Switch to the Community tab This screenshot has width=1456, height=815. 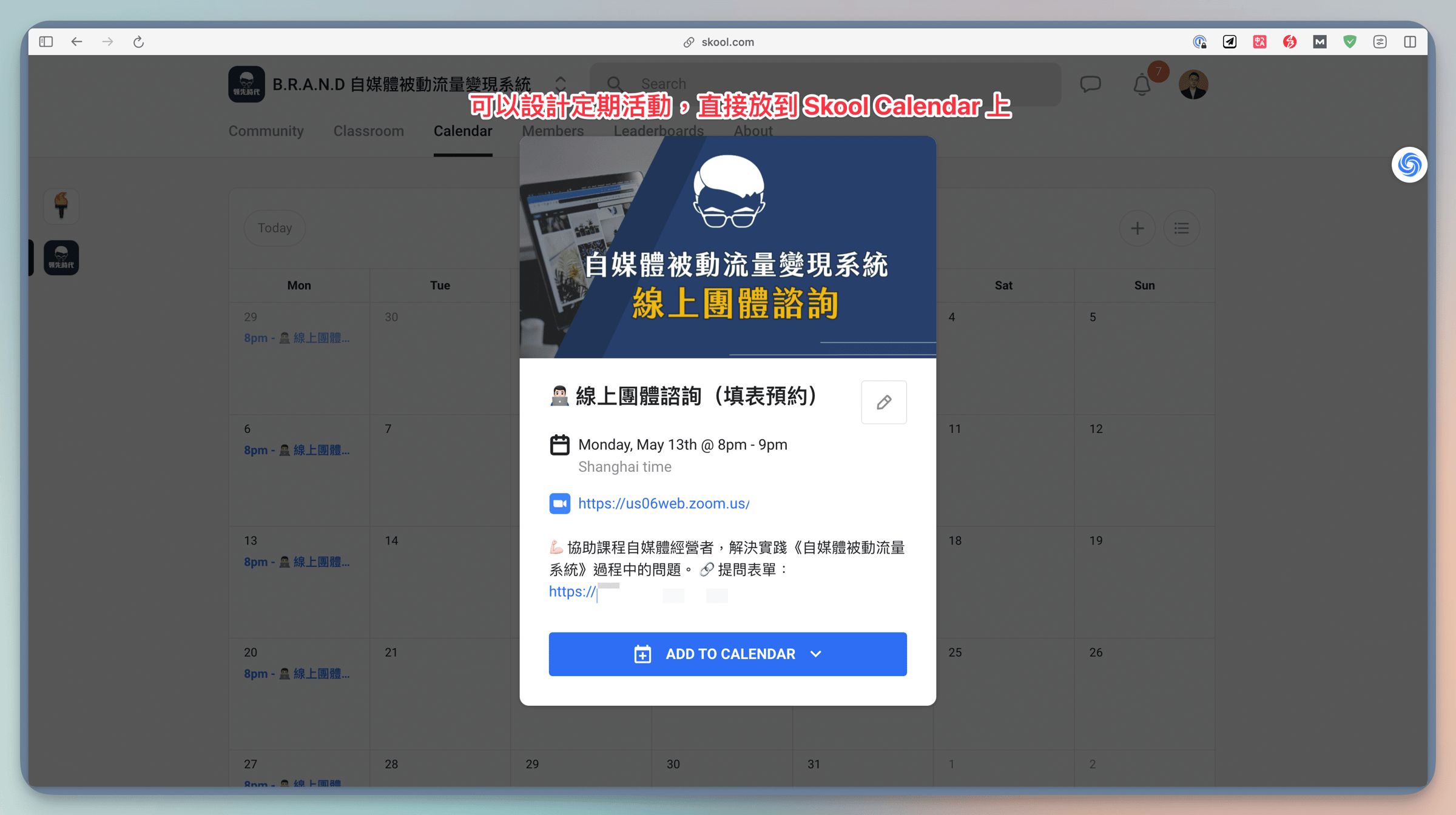[266, 131]
